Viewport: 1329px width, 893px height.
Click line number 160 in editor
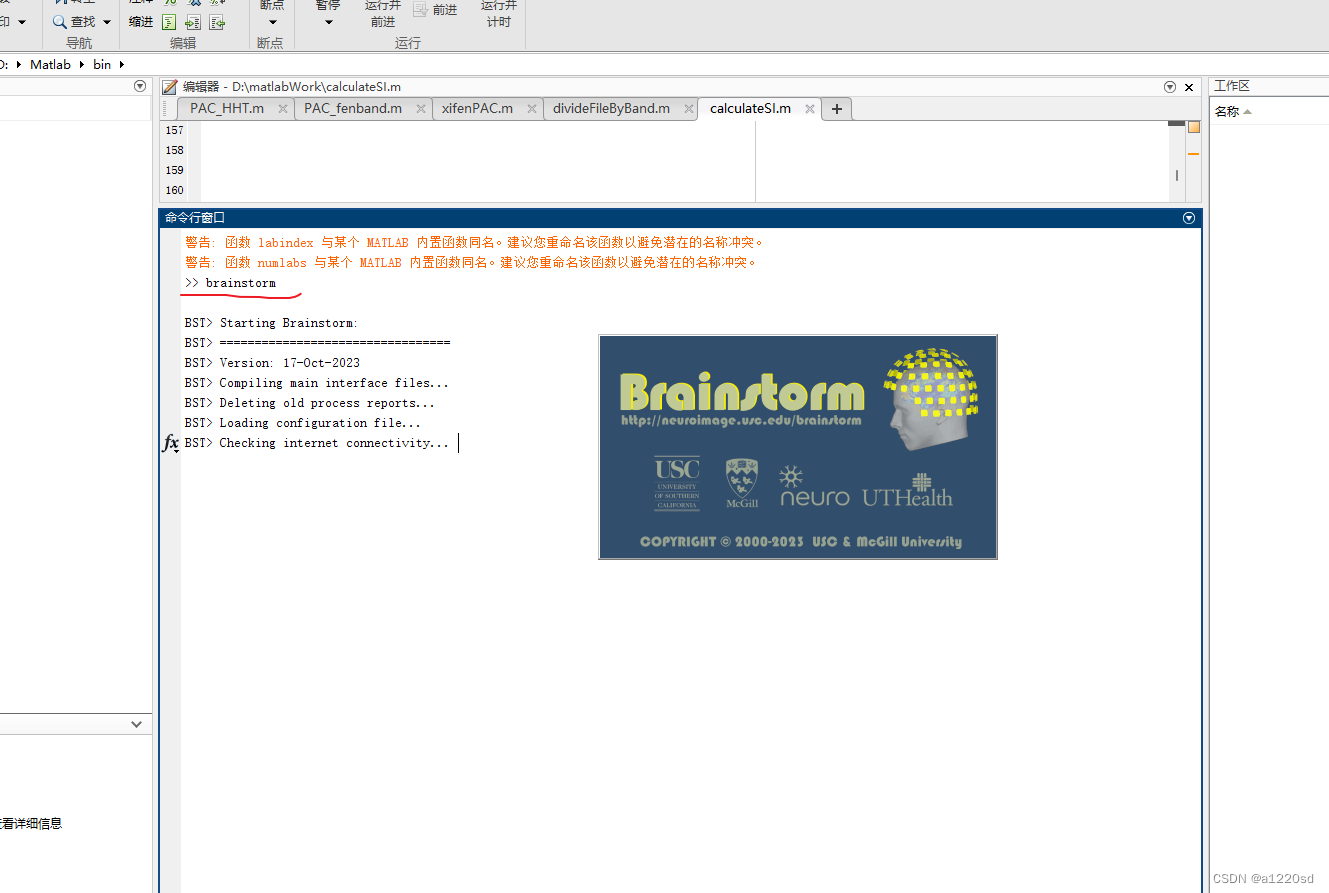point(174,190)
